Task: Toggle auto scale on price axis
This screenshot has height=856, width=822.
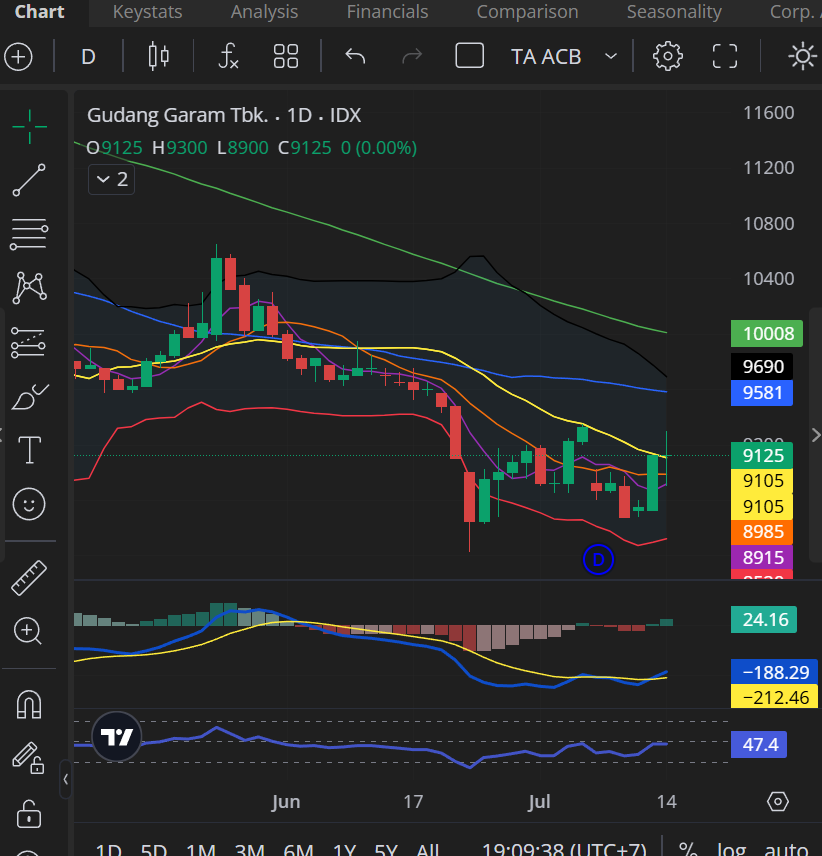Action: tap(786, 849)
